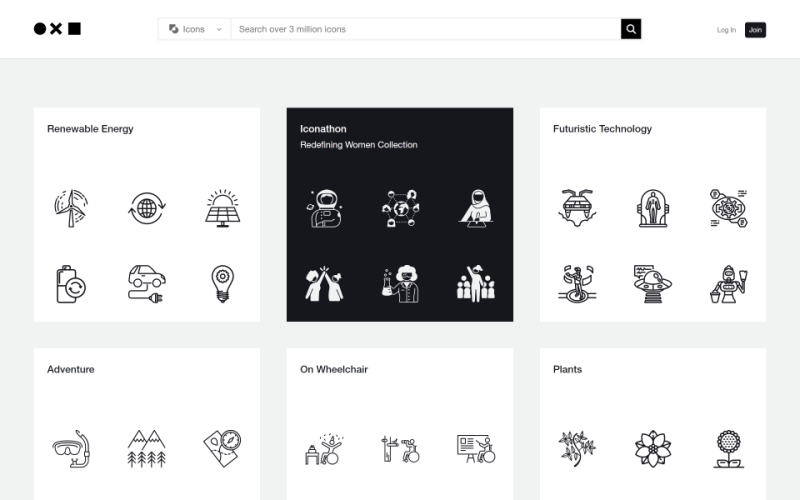This screenshot has width=800, height=500.
Task: Select the cleaning robot icon
Action: point(729,284)
